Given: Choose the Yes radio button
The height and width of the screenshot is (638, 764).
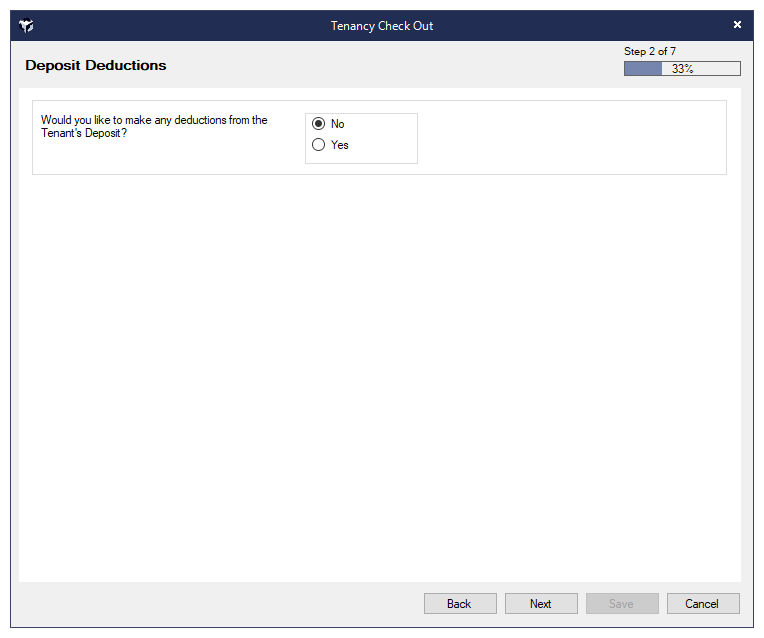Looking at the screenshot, I should coord(319,145).
